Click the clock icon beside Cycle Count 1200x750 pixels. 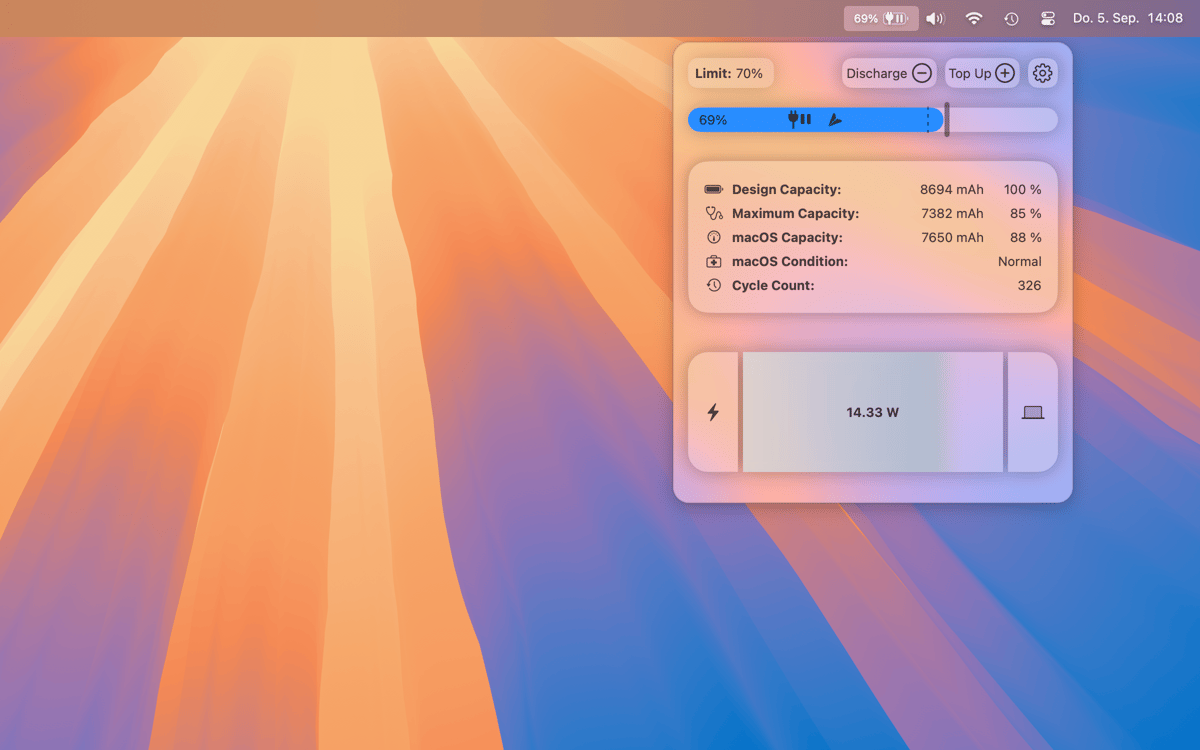click(713, 285)
